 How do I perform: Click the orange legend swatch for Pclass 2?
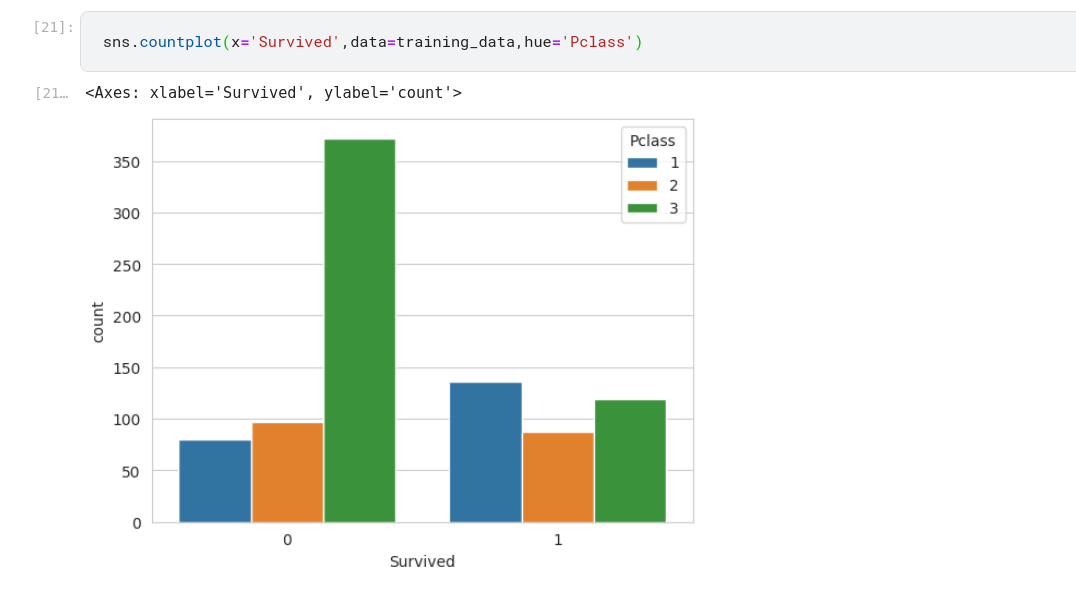pos(642,186)
